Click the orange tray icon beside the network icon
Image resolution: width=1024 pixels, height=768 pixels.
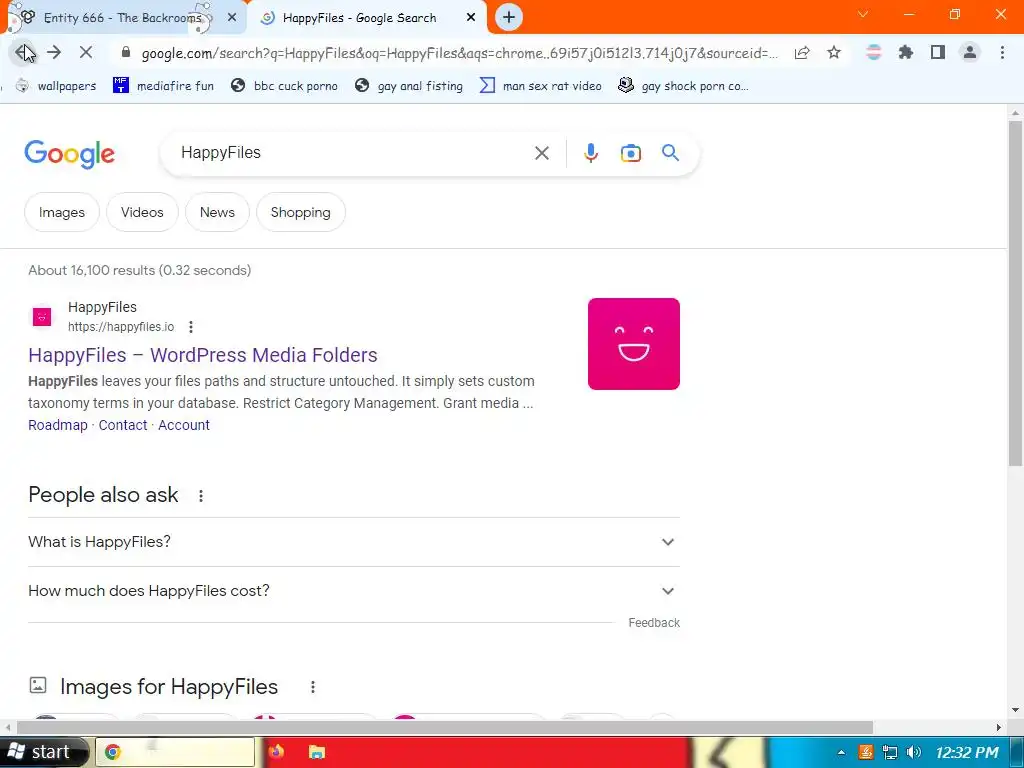tap(866, 752)
